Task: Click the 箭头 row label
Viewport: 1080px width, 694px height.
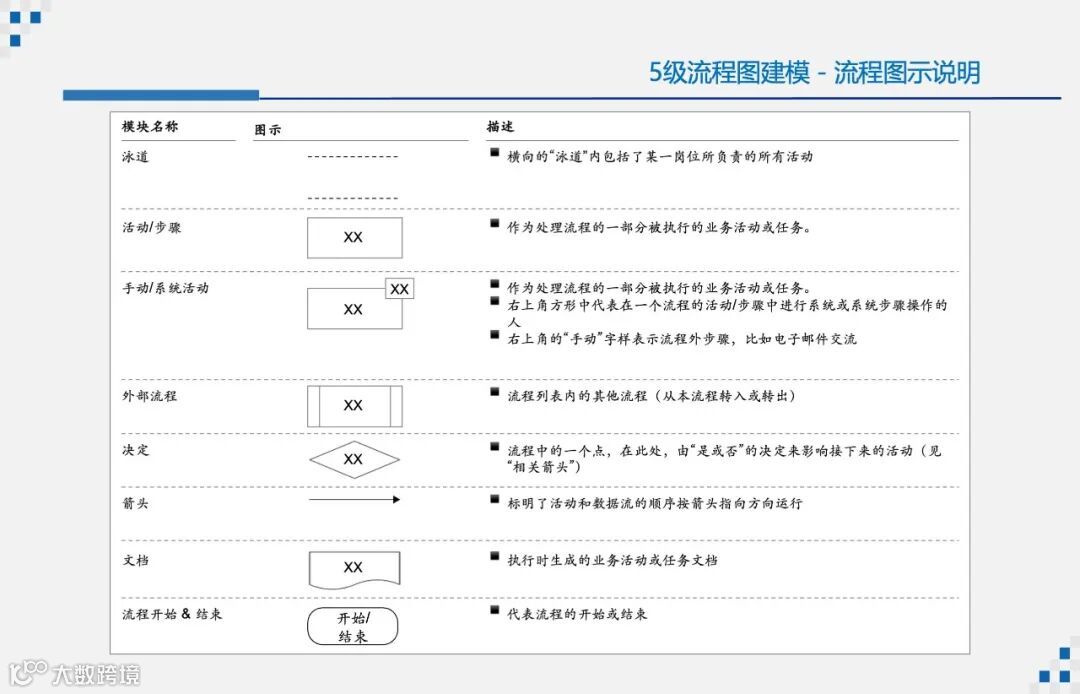Action: pyautogui.click(x=135, y=503)
